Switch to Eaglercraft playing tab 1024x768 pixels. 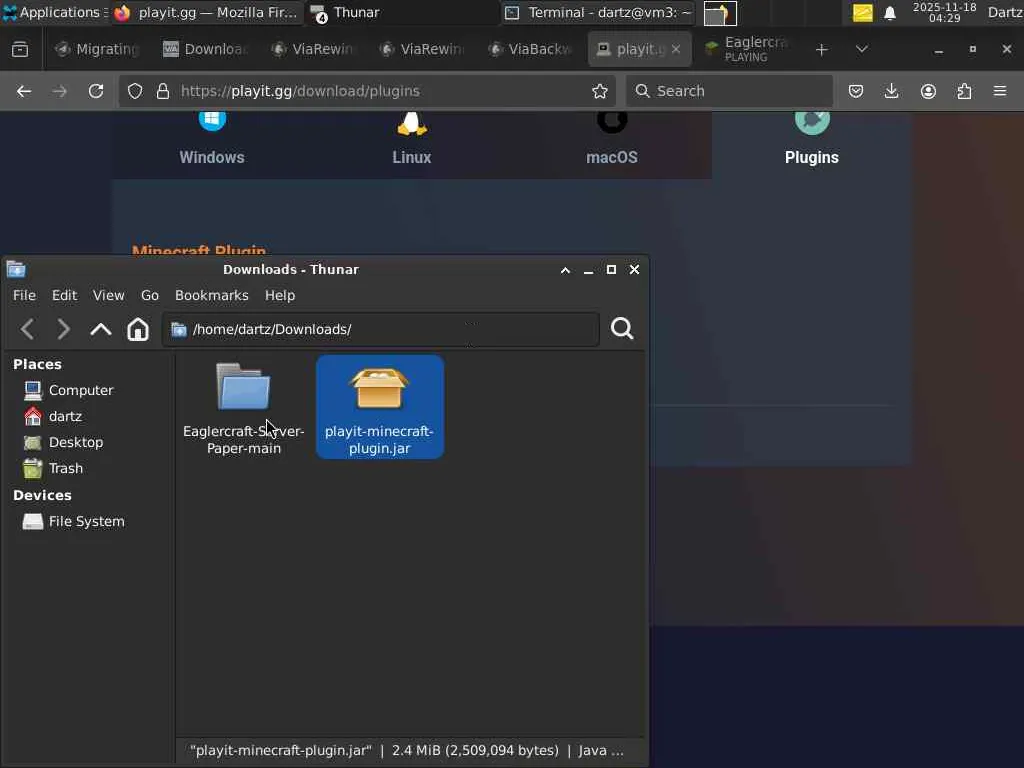(748, 49)
